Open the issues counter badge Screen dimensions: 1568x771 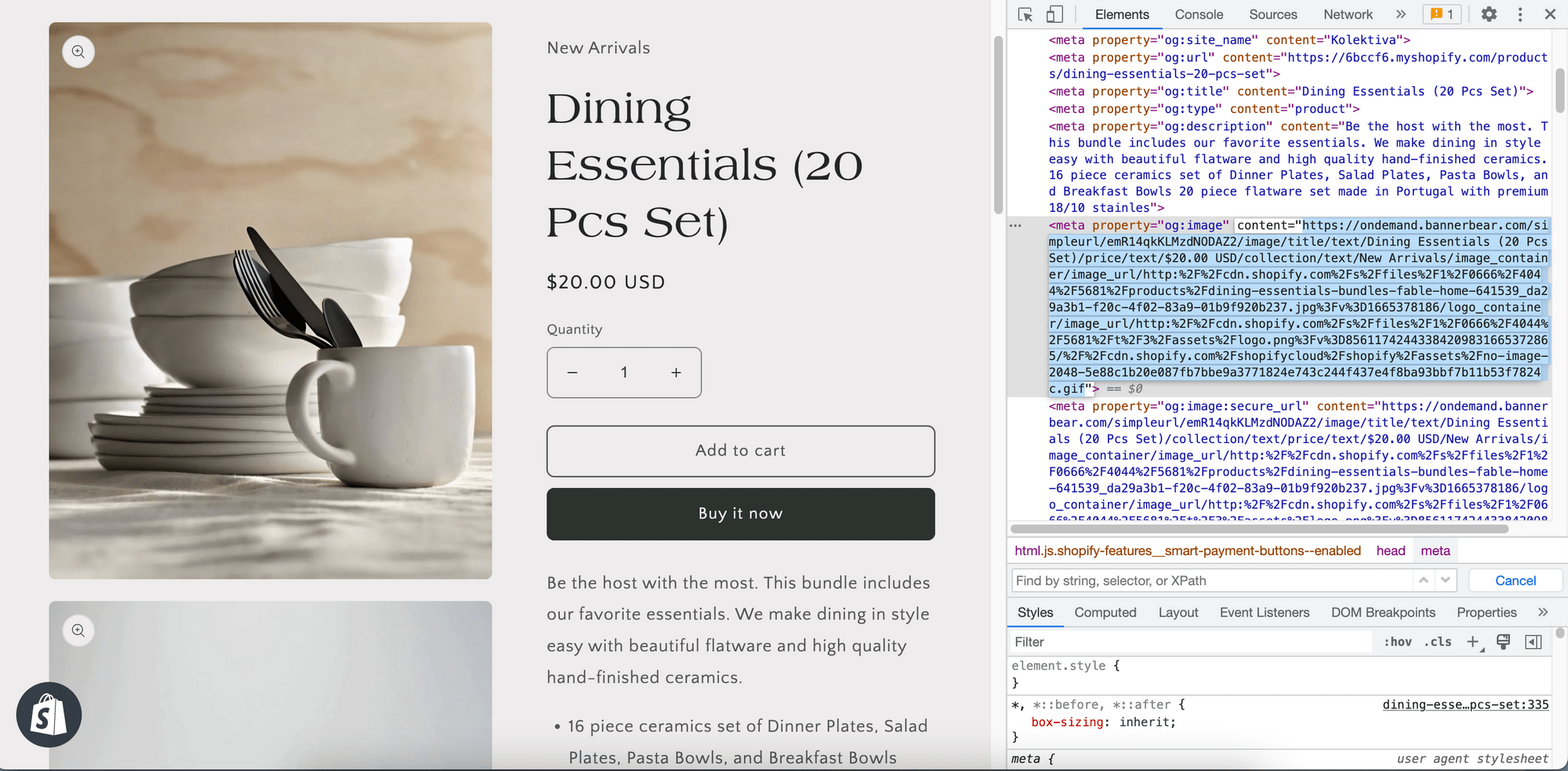tap(1442, 14)
